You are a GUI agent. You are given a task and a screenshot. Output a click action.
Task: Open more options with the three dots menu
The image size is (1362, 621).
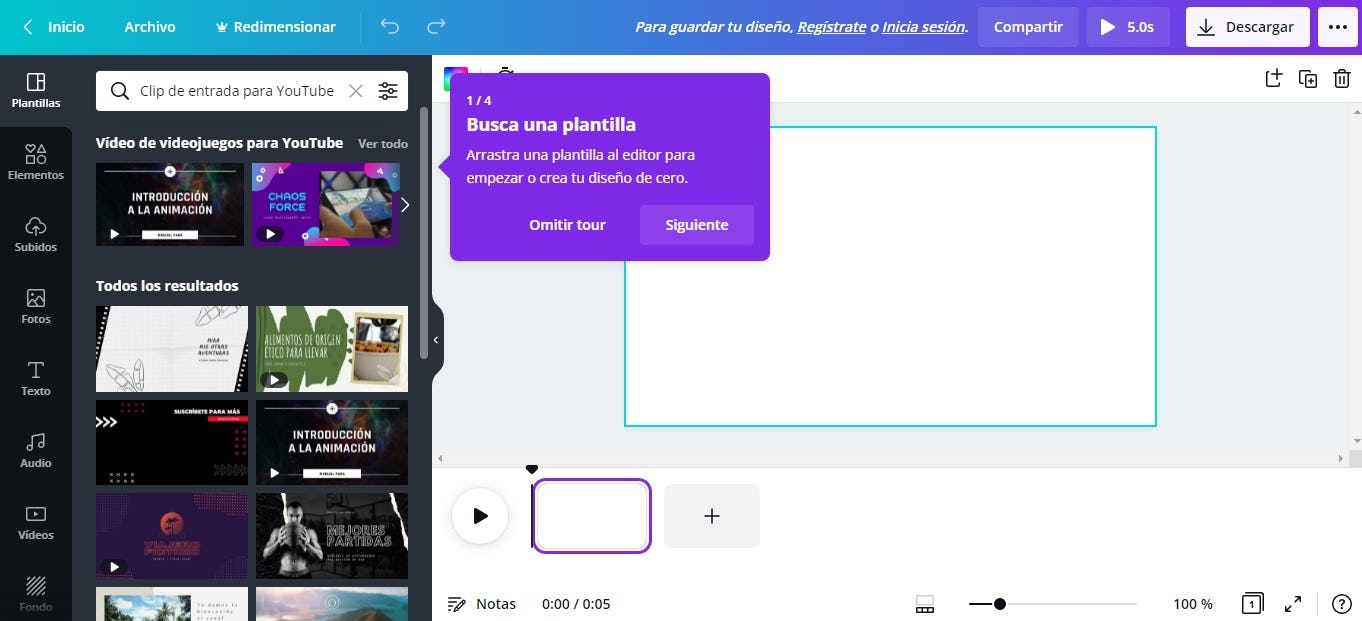[1337, 27]
